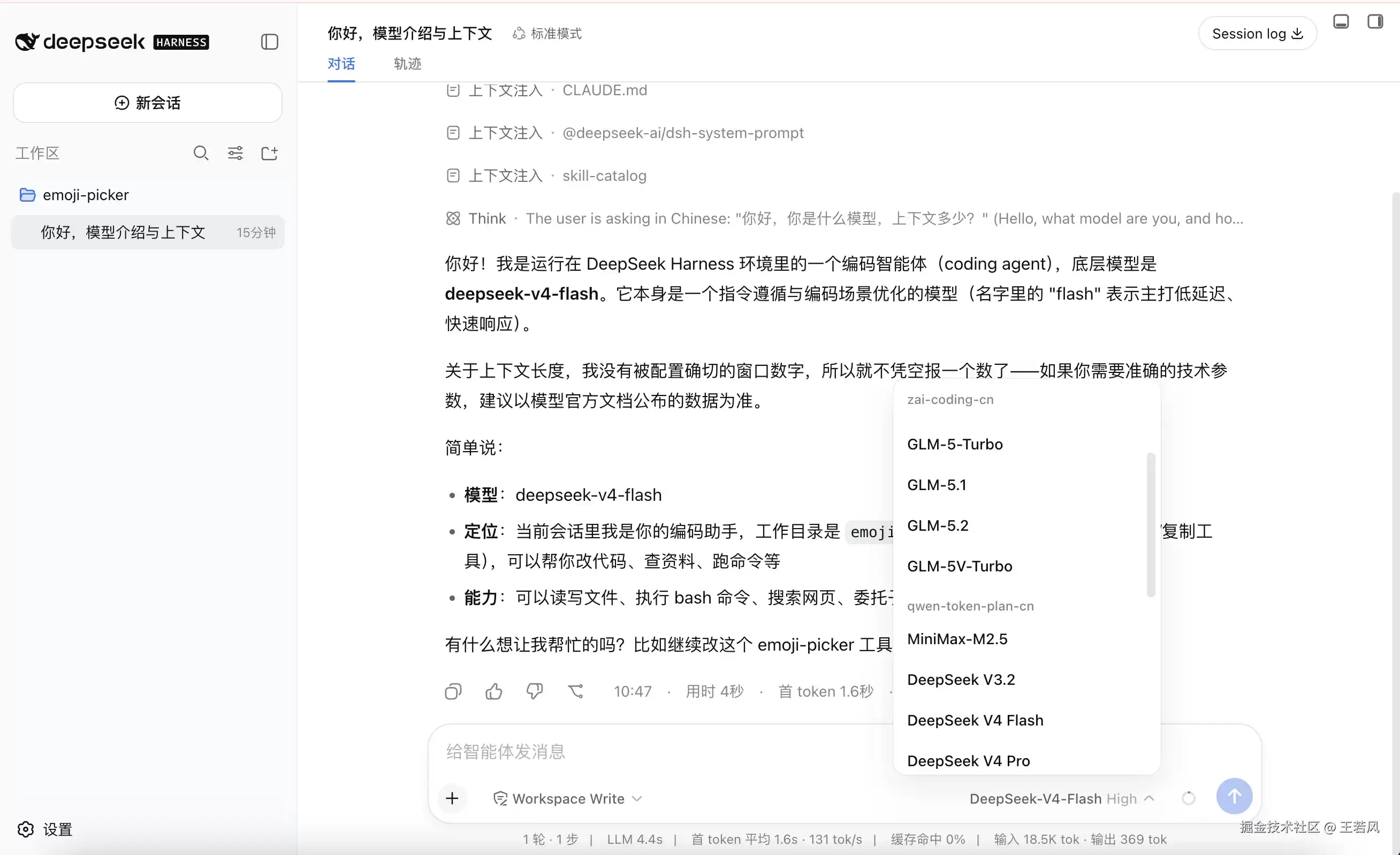Viewport: 1400px width, 855px height.
Task: Add an attachment with the plus button
Action: [x=452, y=798]
